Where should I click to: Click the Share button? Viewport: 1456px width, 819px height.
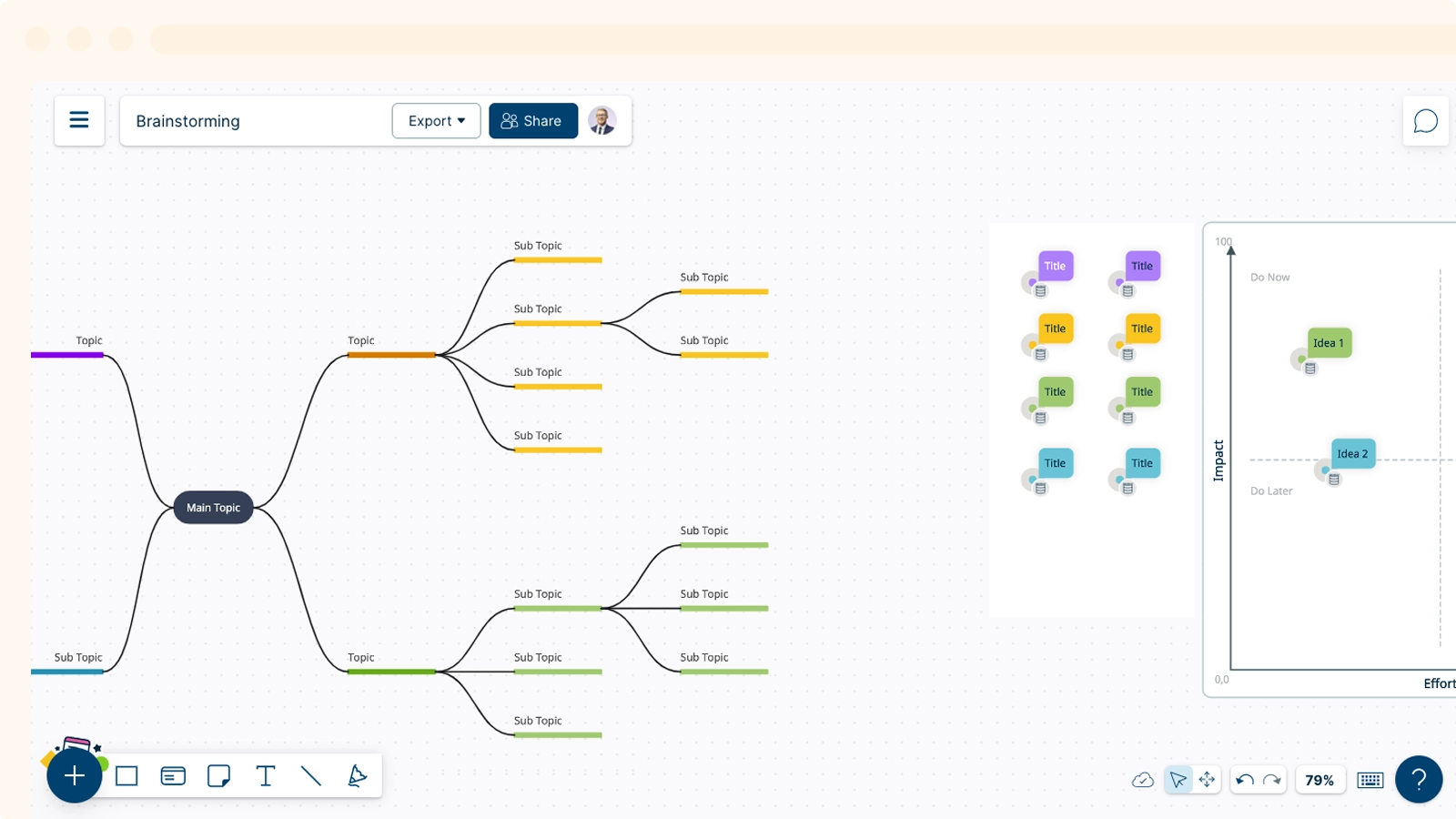533,121
